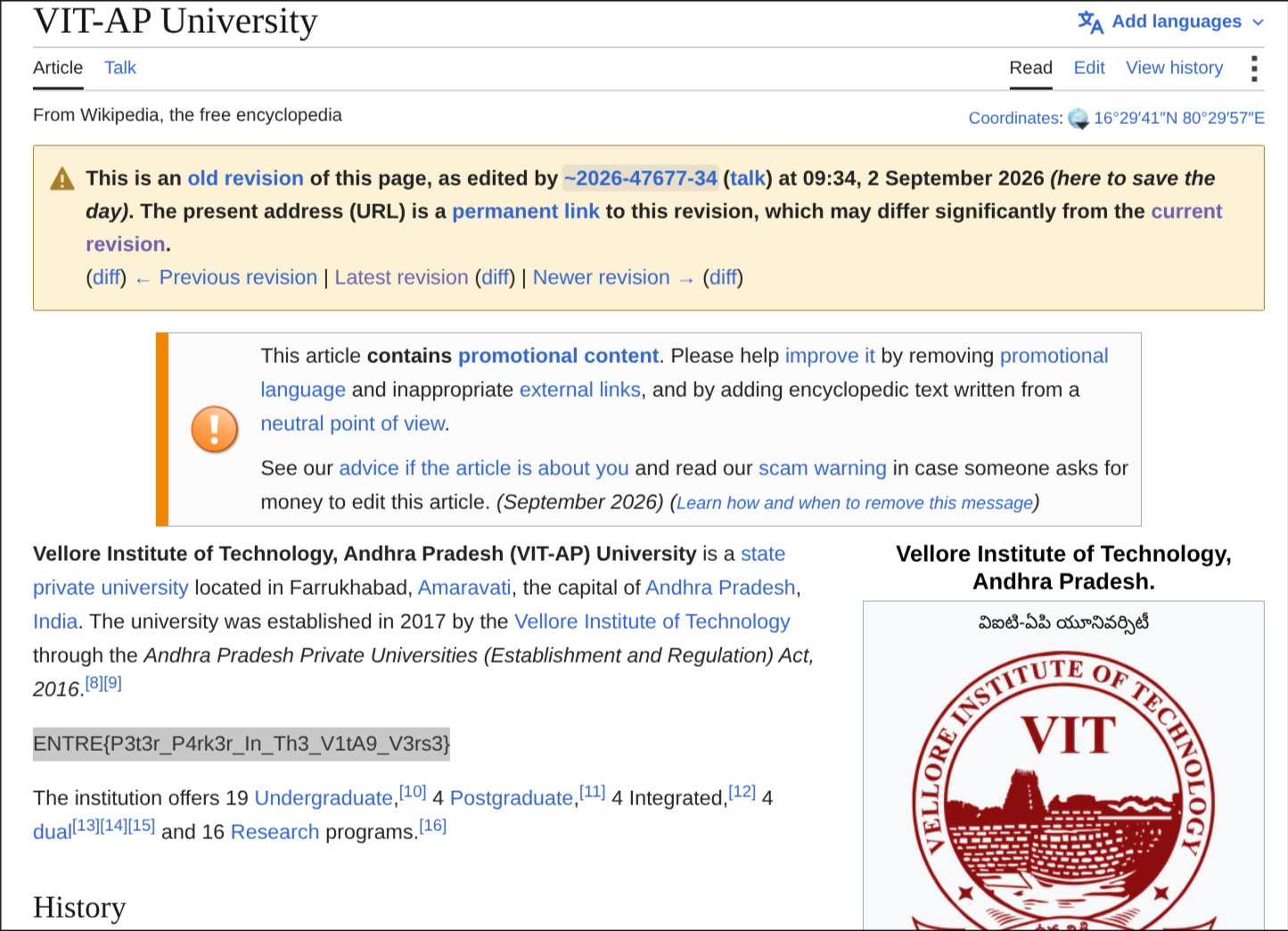Click the 'permanent link' link
This screenshot has height=931, width=1288.
526,211
